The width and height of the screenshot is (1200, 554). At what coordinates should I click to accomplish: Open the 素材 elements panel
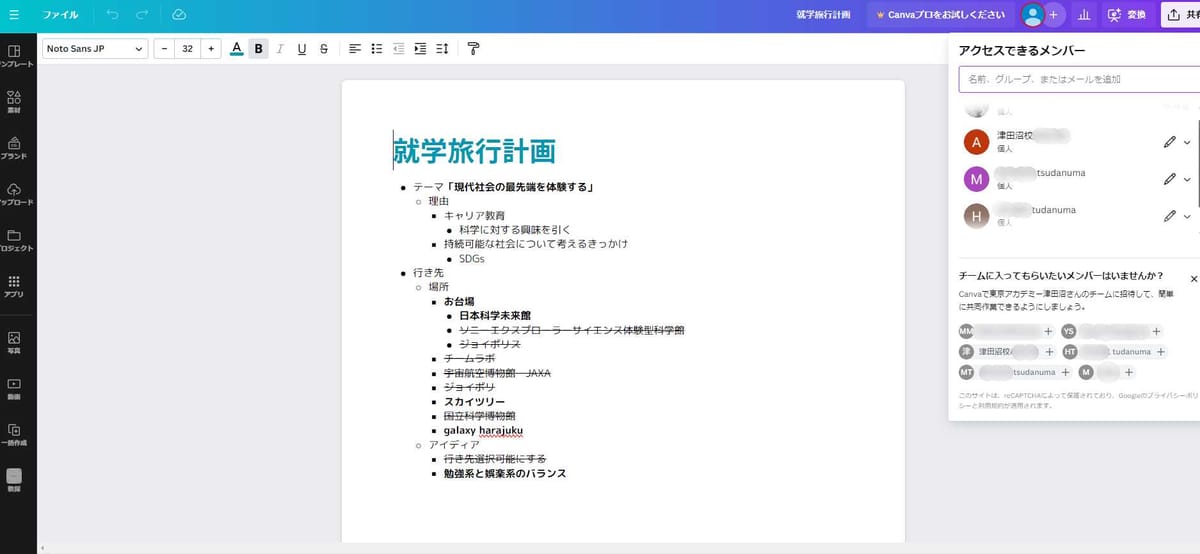coord(15,102)
